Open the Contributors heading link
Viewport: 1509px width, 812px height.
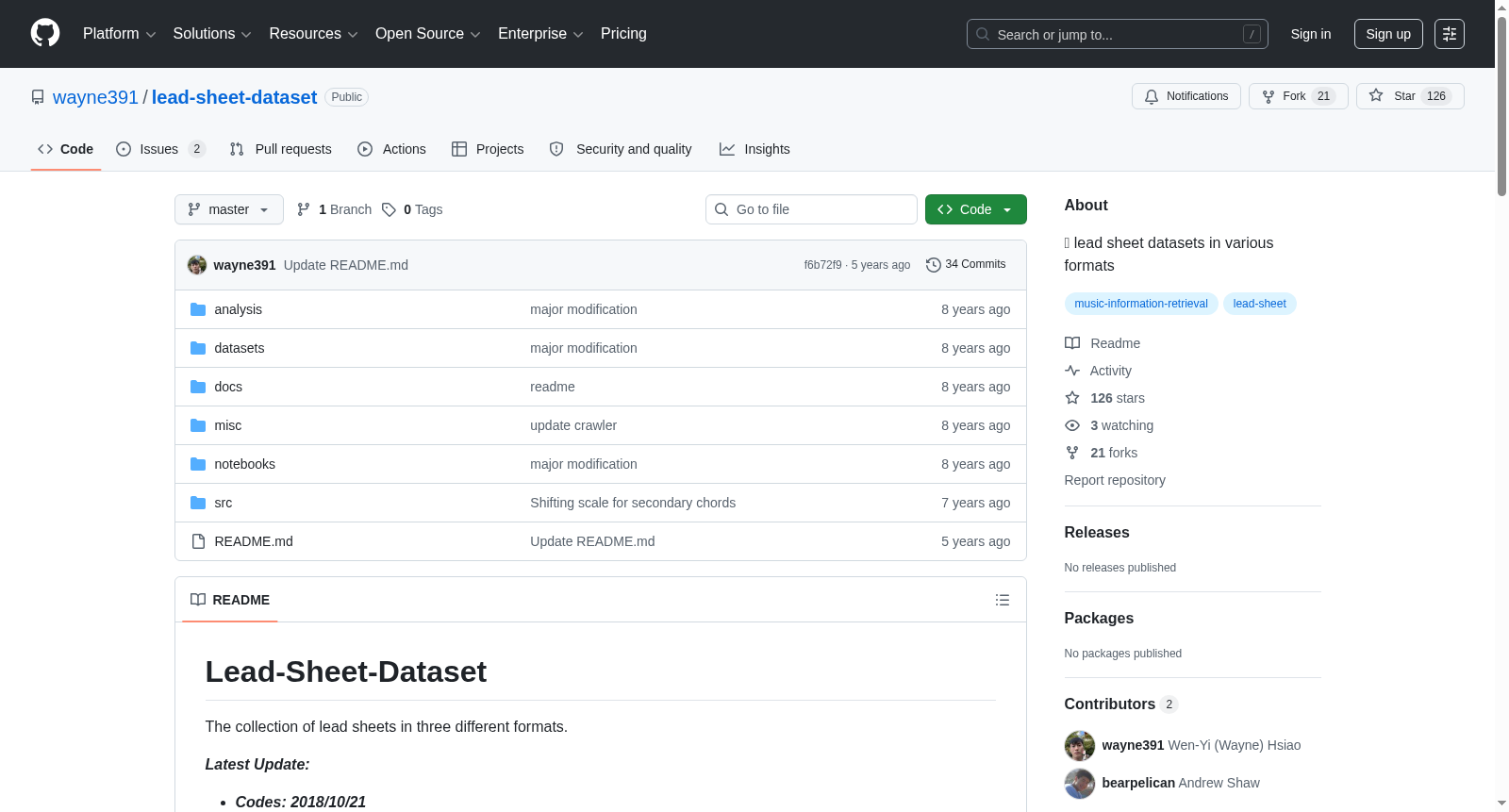click(1120, 704)
